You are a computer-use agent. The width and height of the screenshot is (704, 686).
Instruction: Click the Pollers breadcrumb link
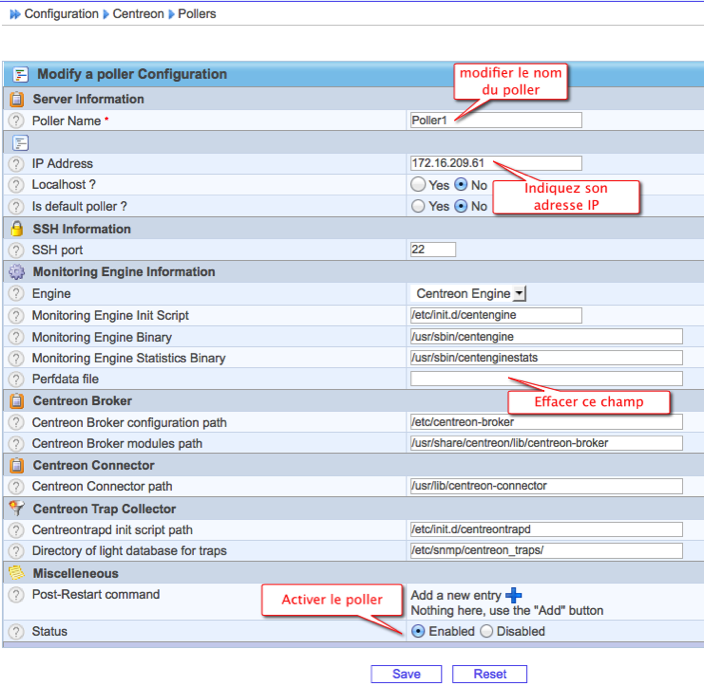196,14
